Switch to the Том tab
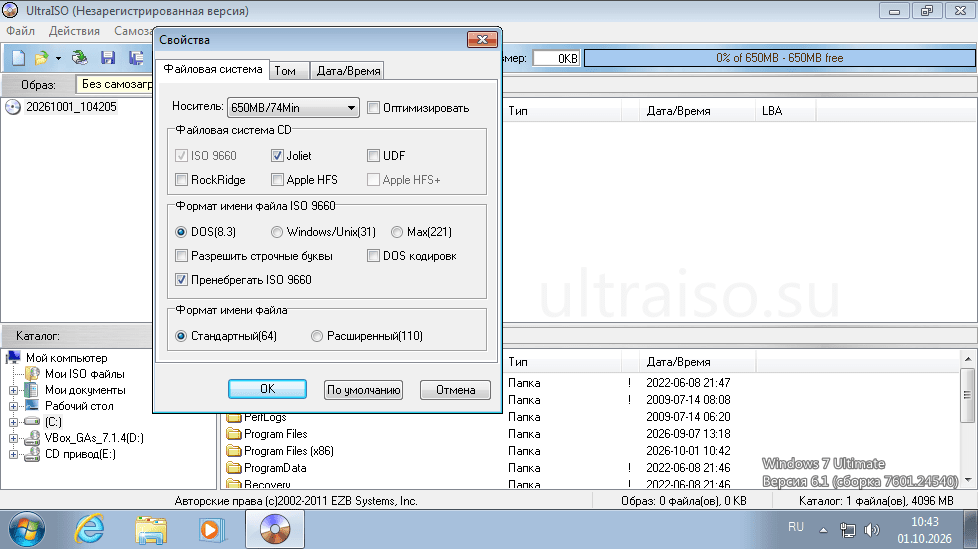 tap(289, 71)
